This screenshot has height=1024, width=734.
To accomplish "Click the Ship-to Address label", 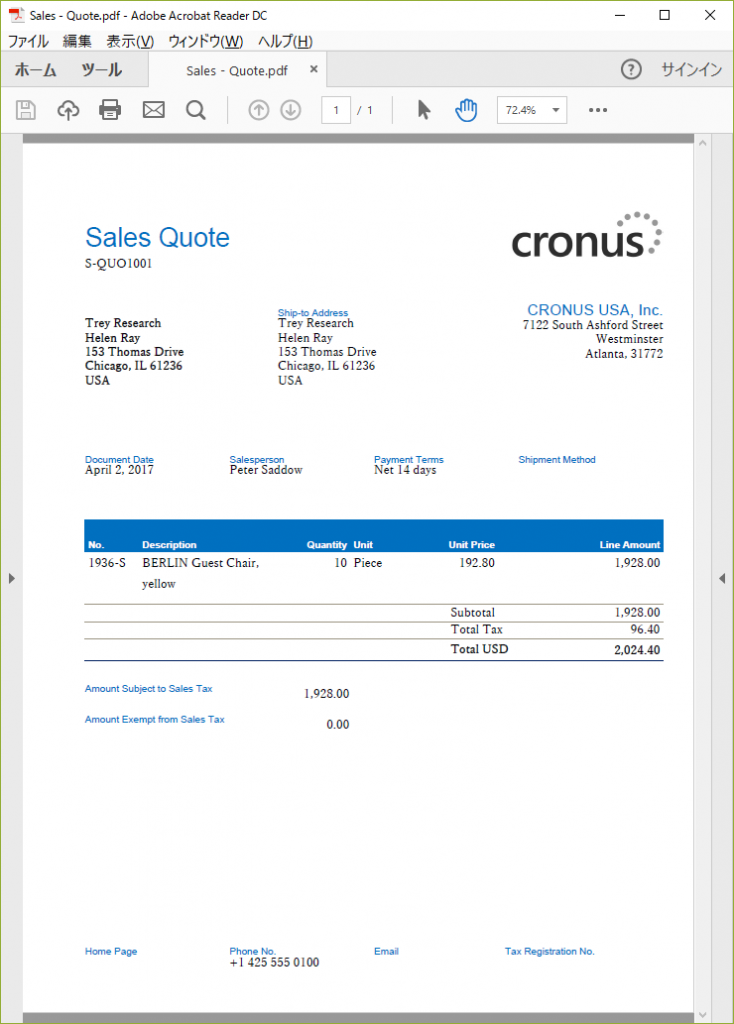I will tap(313, 313).
